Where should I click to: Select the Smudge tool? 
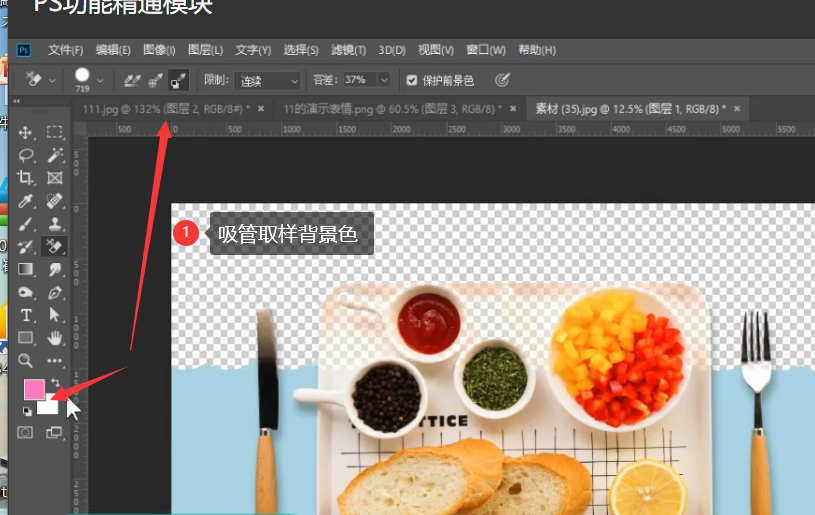pyautogui.click(x=55, y=269)
